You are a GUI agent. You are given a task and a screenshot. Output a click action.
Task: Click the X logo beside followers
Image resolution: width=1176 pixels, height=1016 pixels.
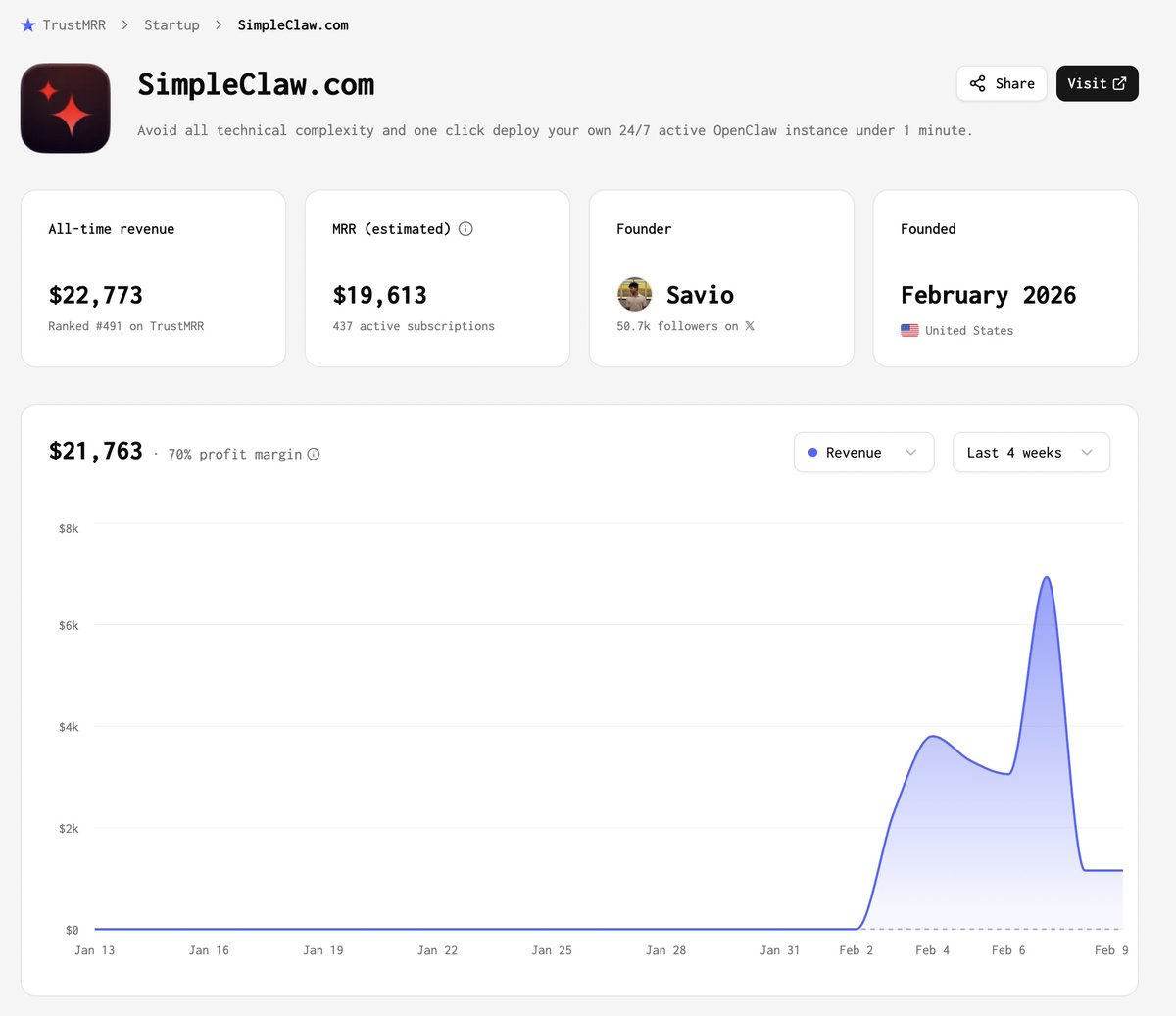pyautogui.click(x=750, y=326)
